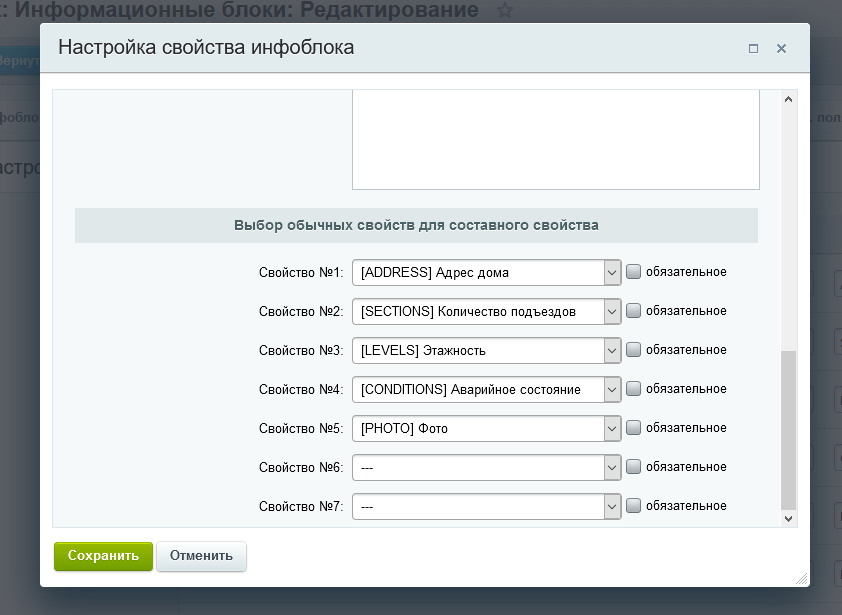This screenshot has height=615, width=842.
Task: Expand the Property №2 SECTIONS dropdown
Action: pos(486,311)
